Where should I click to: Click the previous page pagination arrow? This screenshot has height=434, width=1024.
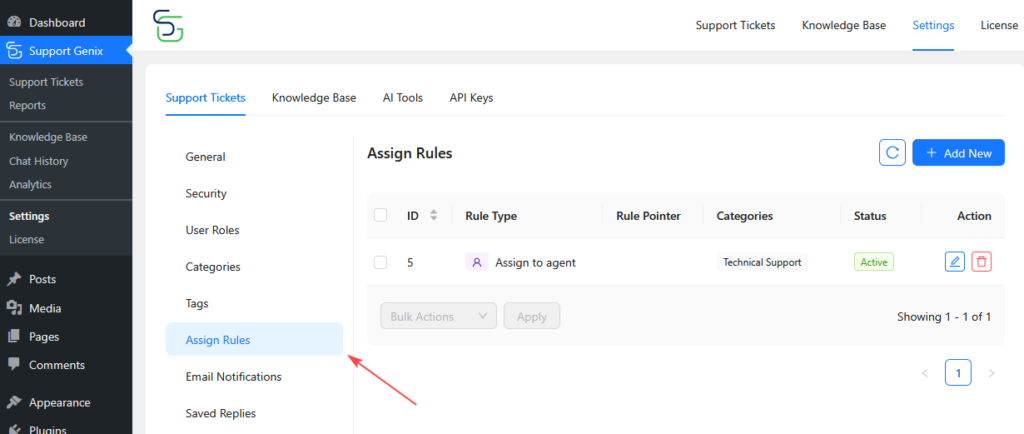point(924,373)
